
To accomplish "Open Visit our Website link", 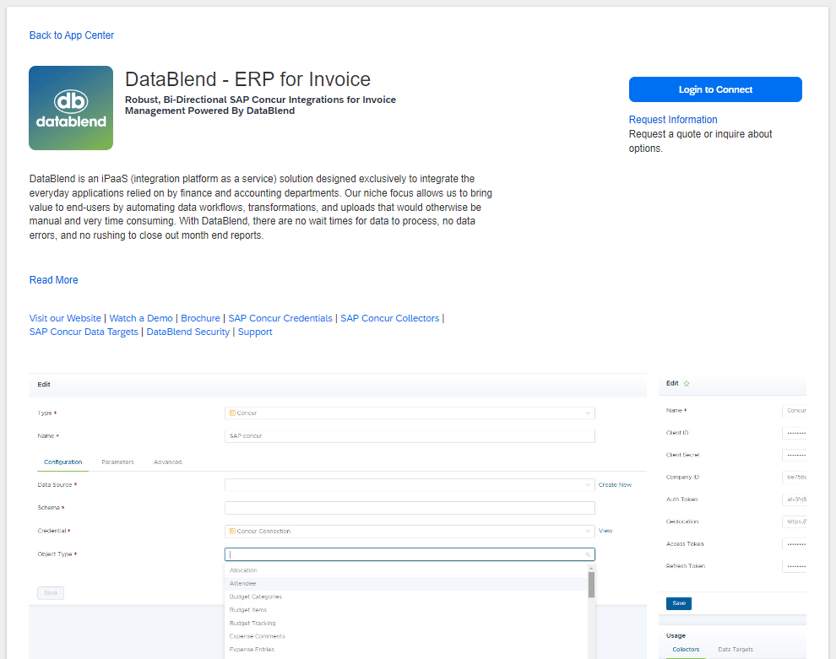I will pyautogui.click(x=65, y=318).
